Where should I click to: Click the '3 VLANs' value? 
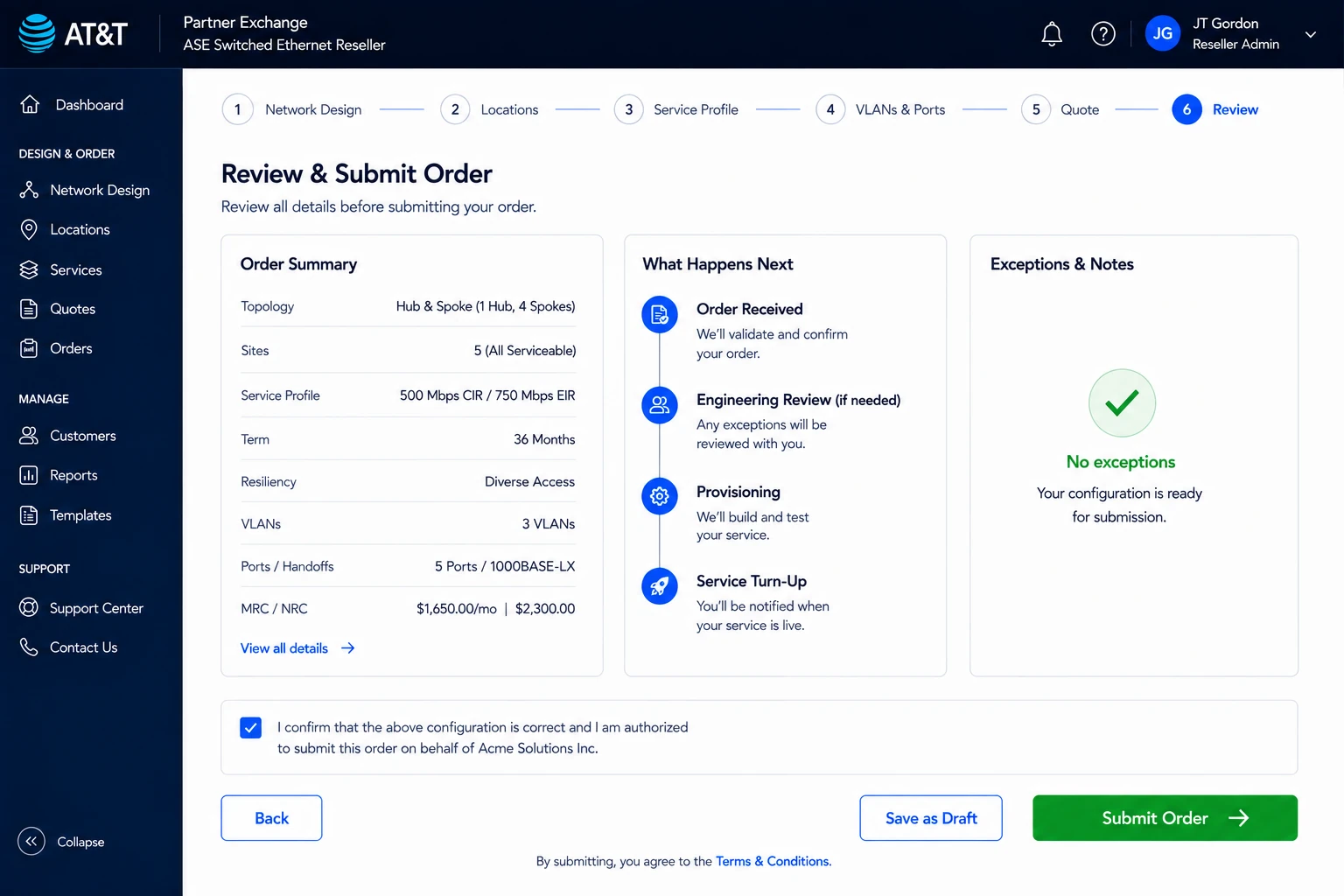549,524
